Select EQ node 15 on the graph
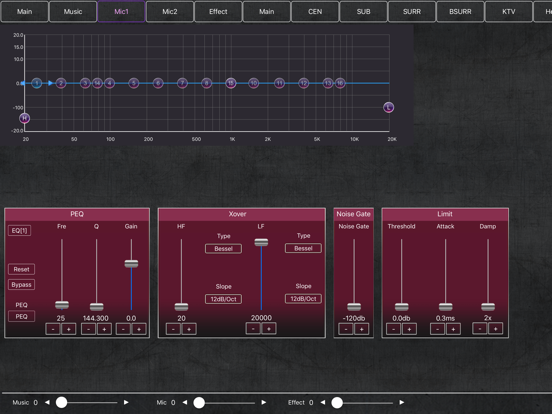This screenshot has width=552, height=414. (x=231, y=83)
